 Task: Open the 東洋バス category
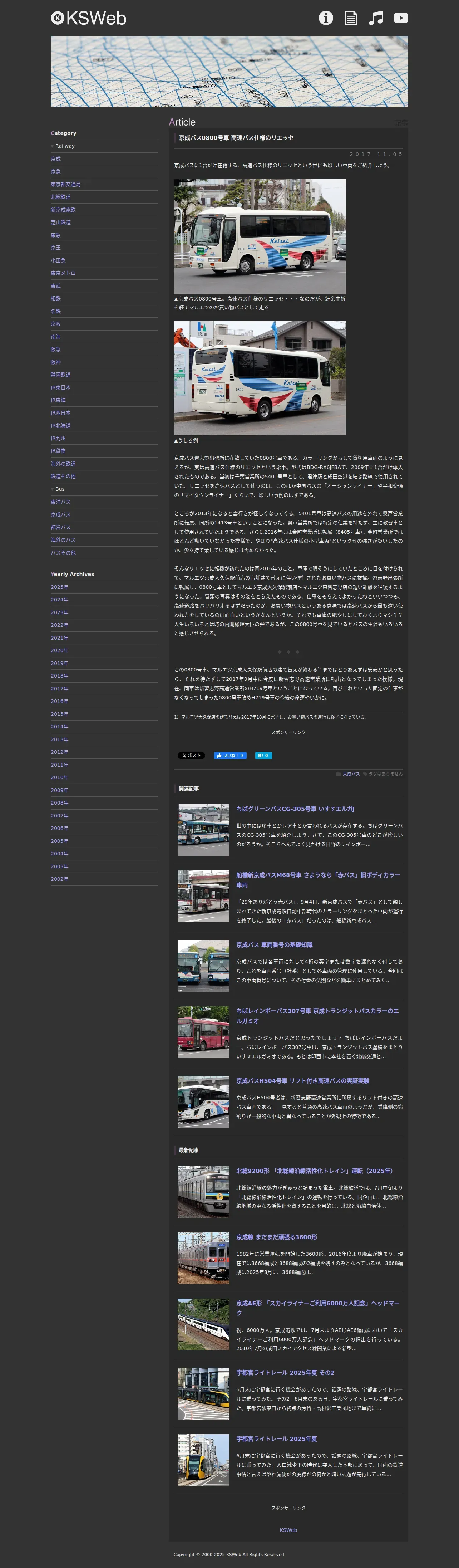(61, 502)
